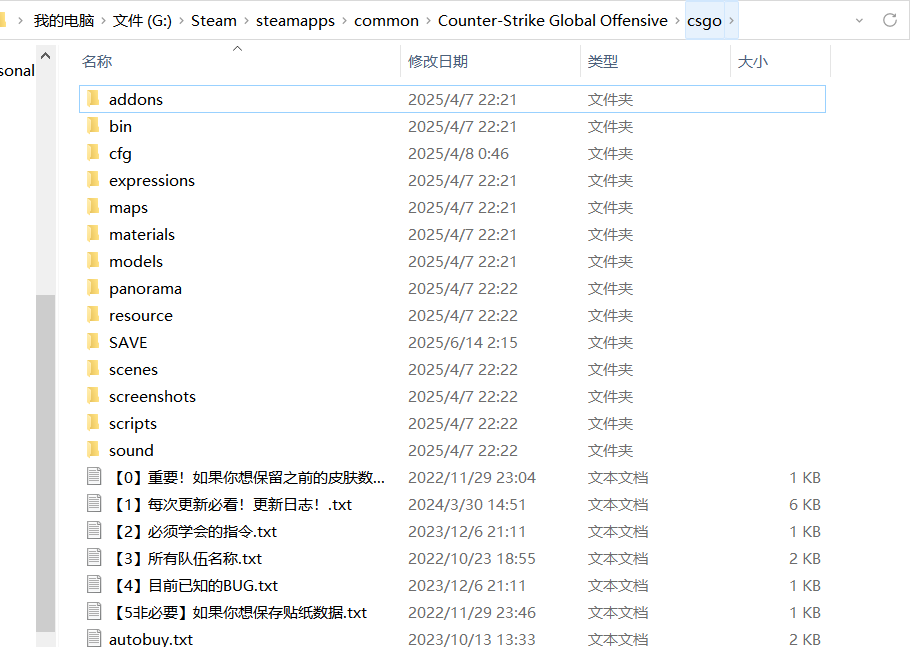Screen dimensions: 916x647
Task: Expand the chevron after Counter-Strike Global Offensive
Action: (677, 21)
